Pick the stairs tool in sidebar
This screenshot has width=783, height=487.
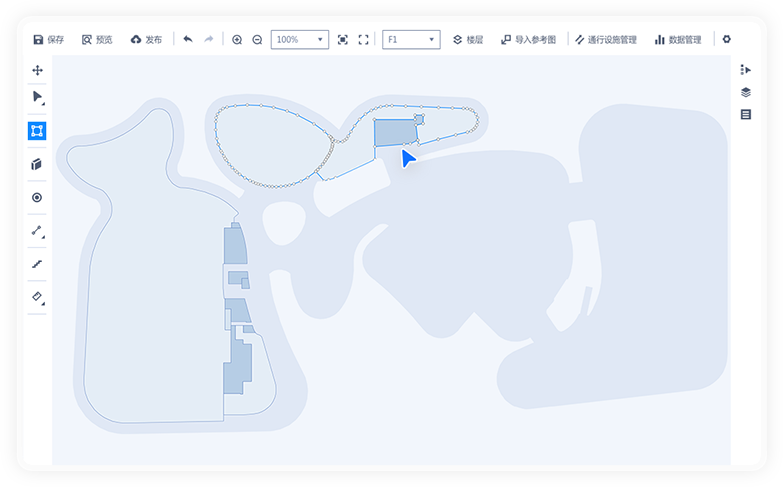click(x=37, y=264)
